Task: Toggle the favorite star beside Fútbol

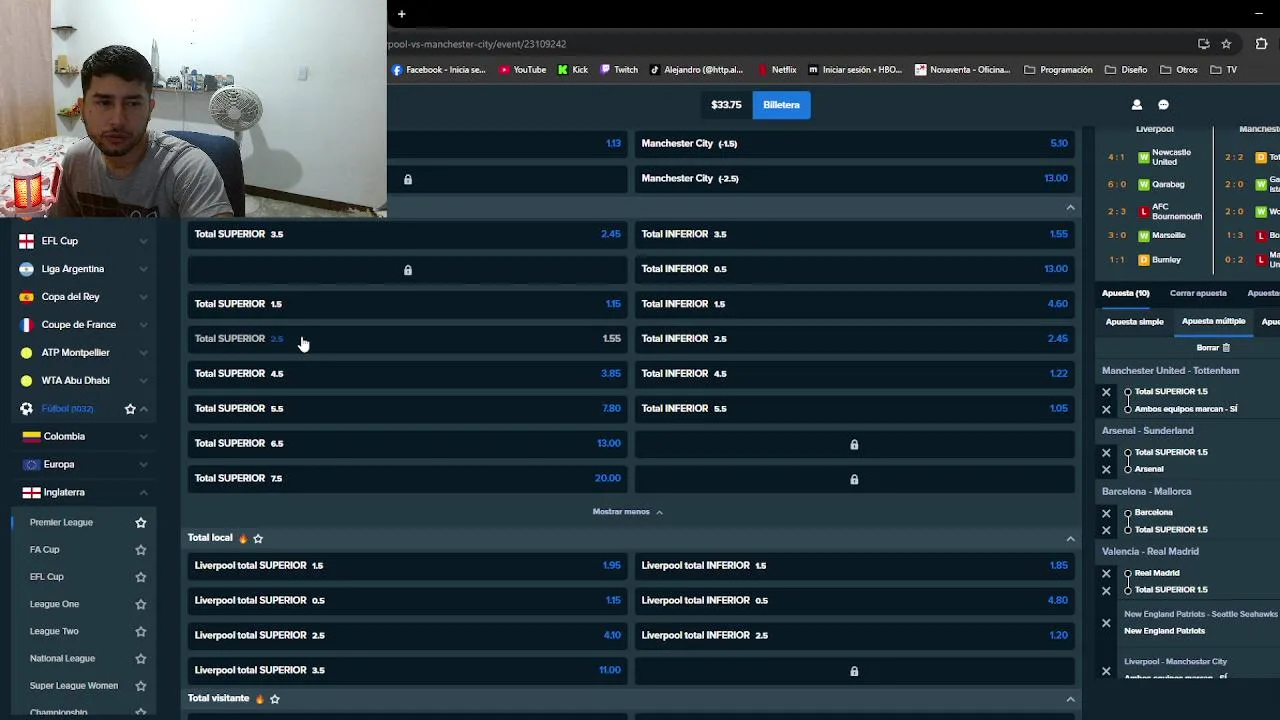Action: pyautogui.click(x=130, y=408)
